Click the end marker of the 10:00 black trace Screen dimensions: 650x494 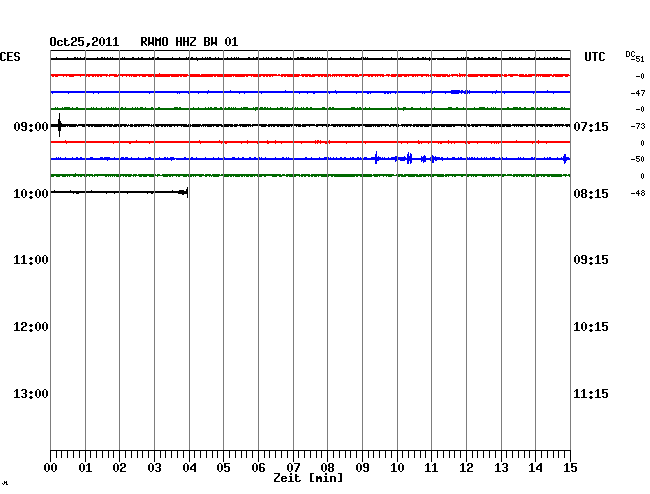[x=187, y=192]
